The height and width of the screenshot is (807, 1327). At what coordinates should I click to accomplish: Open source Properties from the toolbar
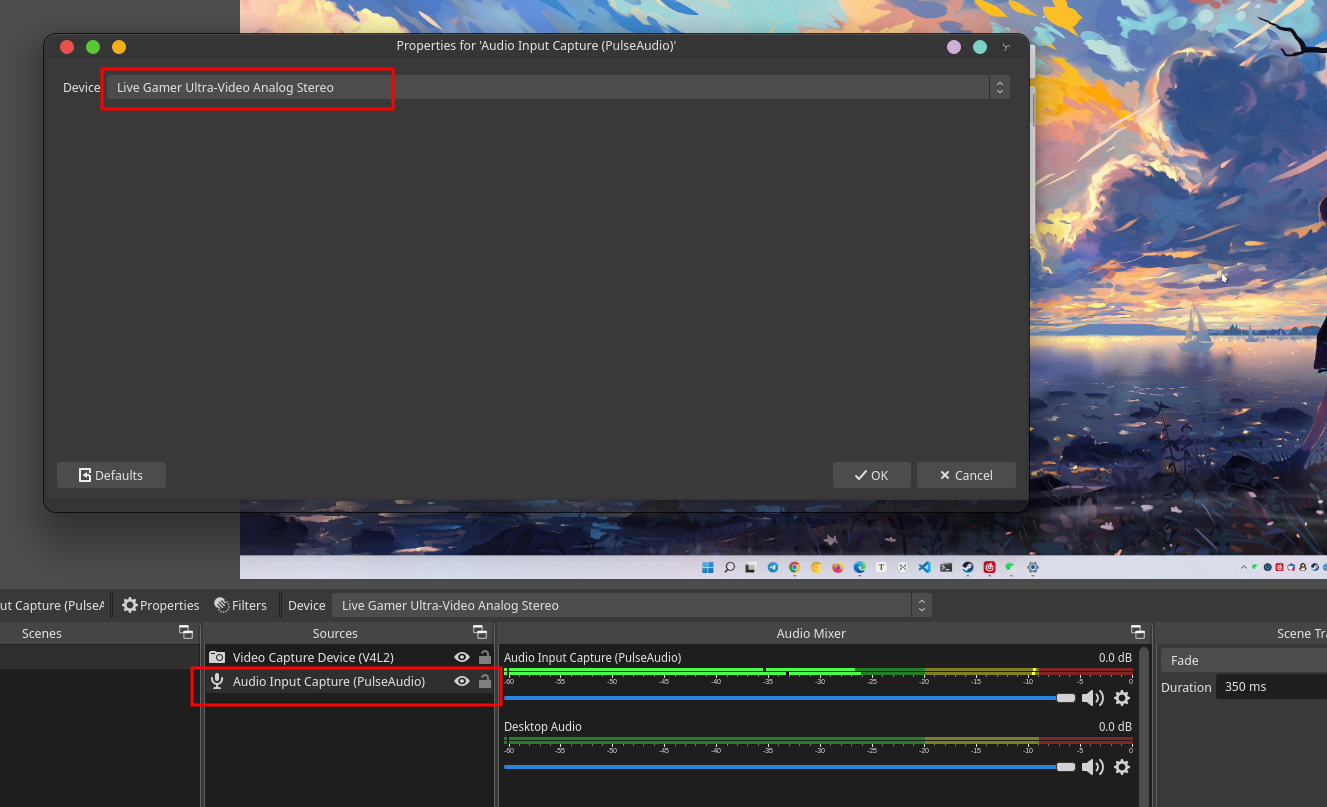[x=160, y=605]
